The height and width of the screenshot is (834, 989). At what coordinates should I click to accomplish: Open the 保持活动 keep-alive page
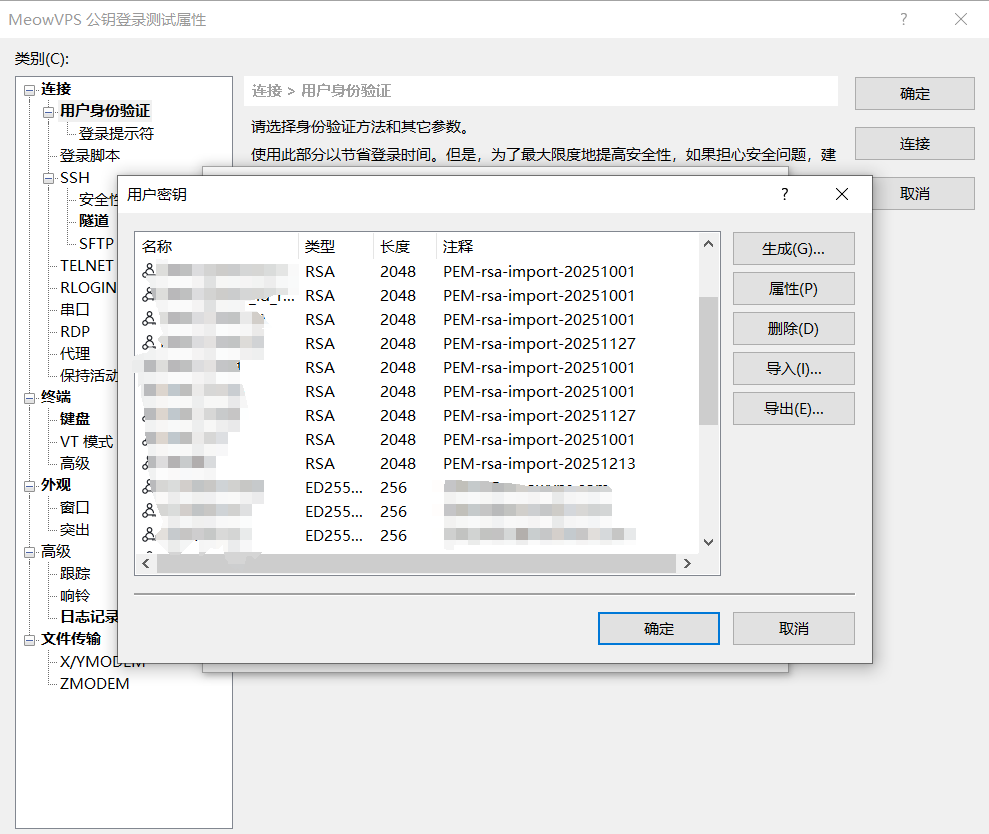tap(88, 375)
